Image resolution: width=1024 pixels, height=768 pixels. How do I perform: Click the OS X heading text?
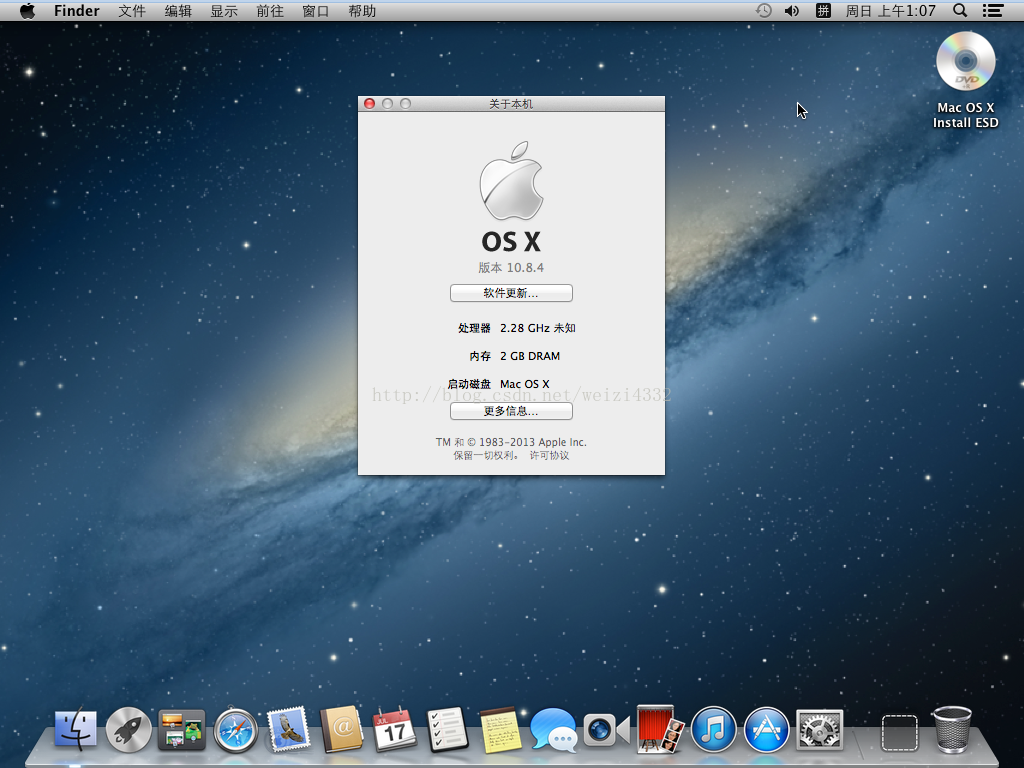(511, 242)
